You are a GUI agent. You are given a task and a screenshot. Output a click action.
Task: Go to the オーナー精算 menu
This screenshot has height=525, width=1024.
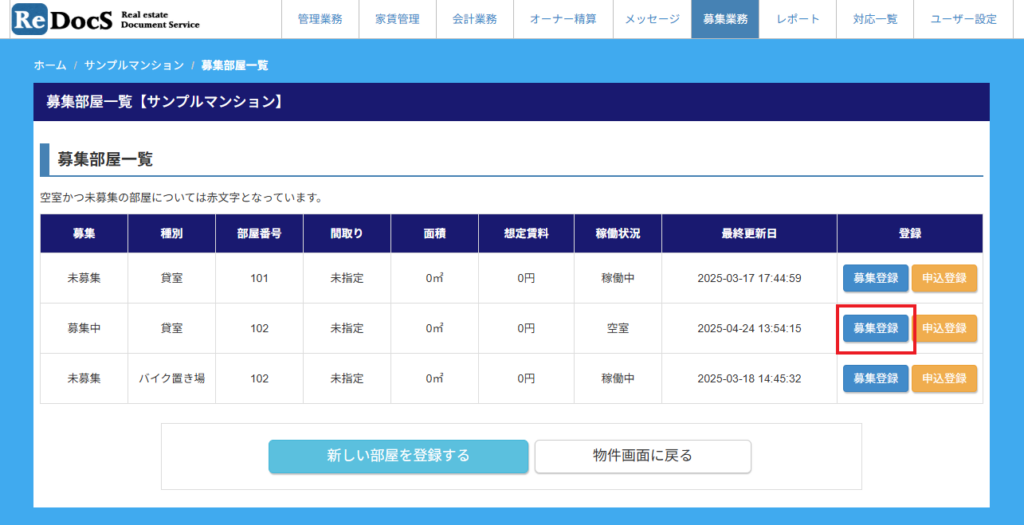563,19
